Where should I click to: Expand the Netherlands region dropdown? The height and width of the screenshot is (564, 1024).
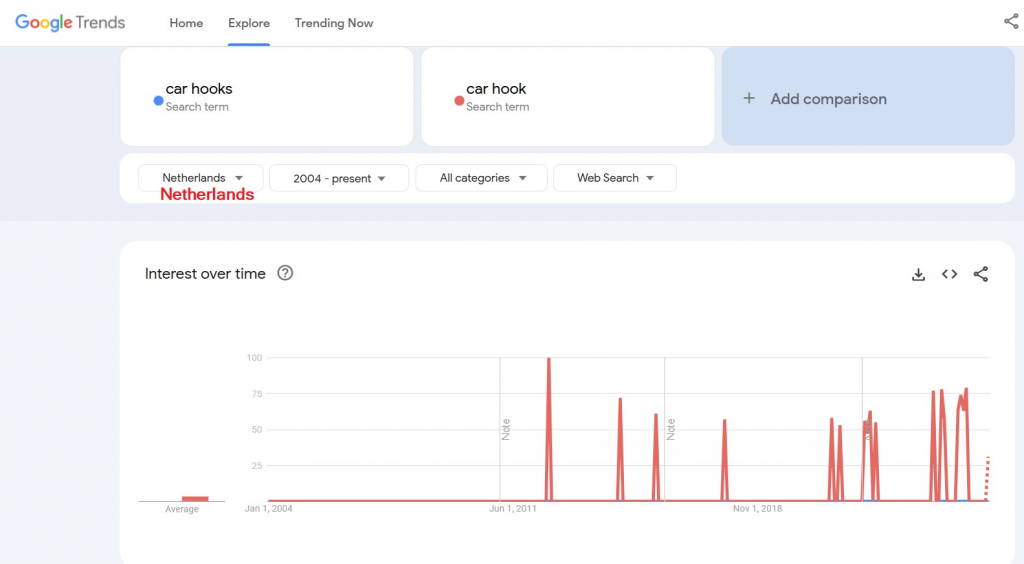point(201,178)
